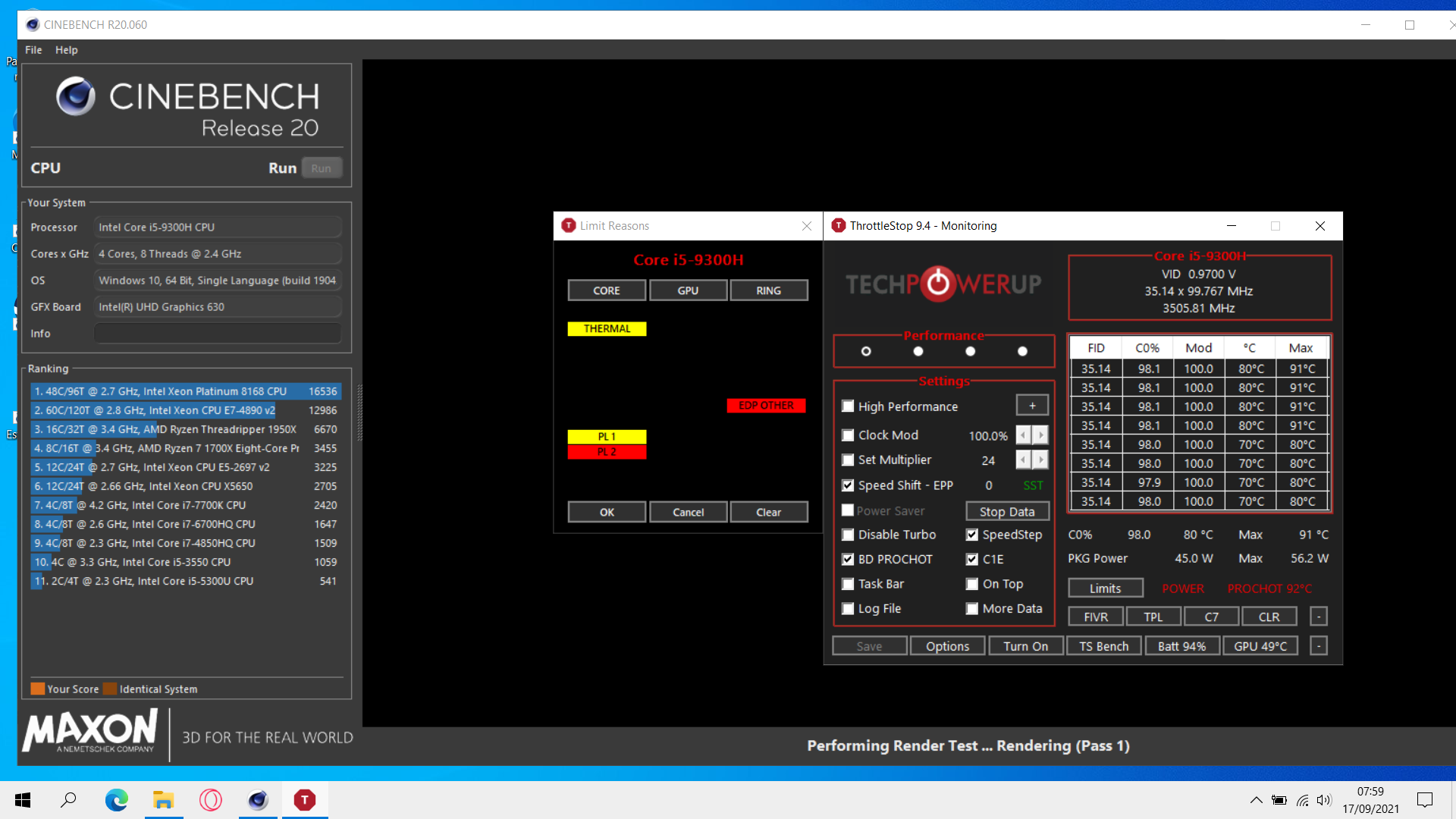Click the plus button beside High Performance
This screenshot has height=819, width=1456.
(1032, 406)
